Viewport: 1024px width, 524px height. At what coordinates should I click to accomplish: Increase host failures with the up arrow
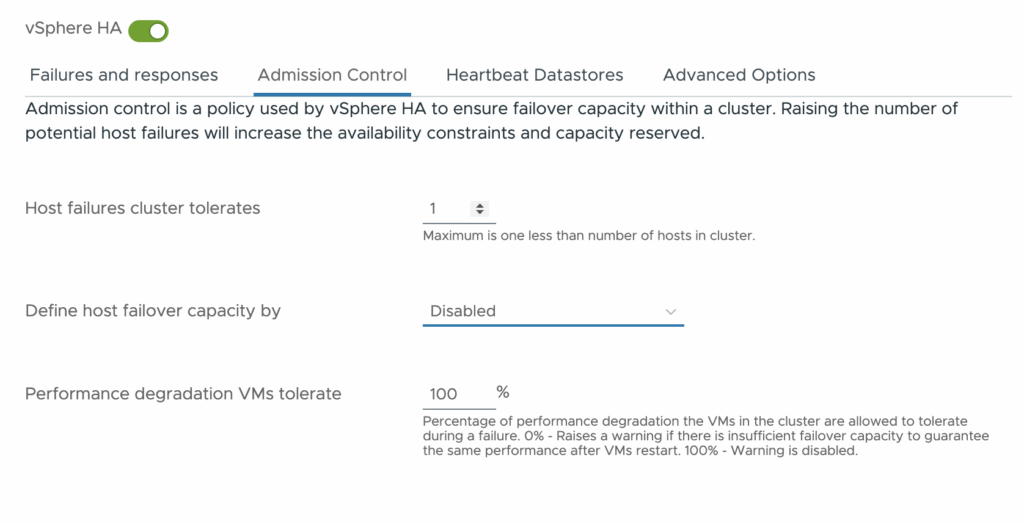(x=480, y=205)
